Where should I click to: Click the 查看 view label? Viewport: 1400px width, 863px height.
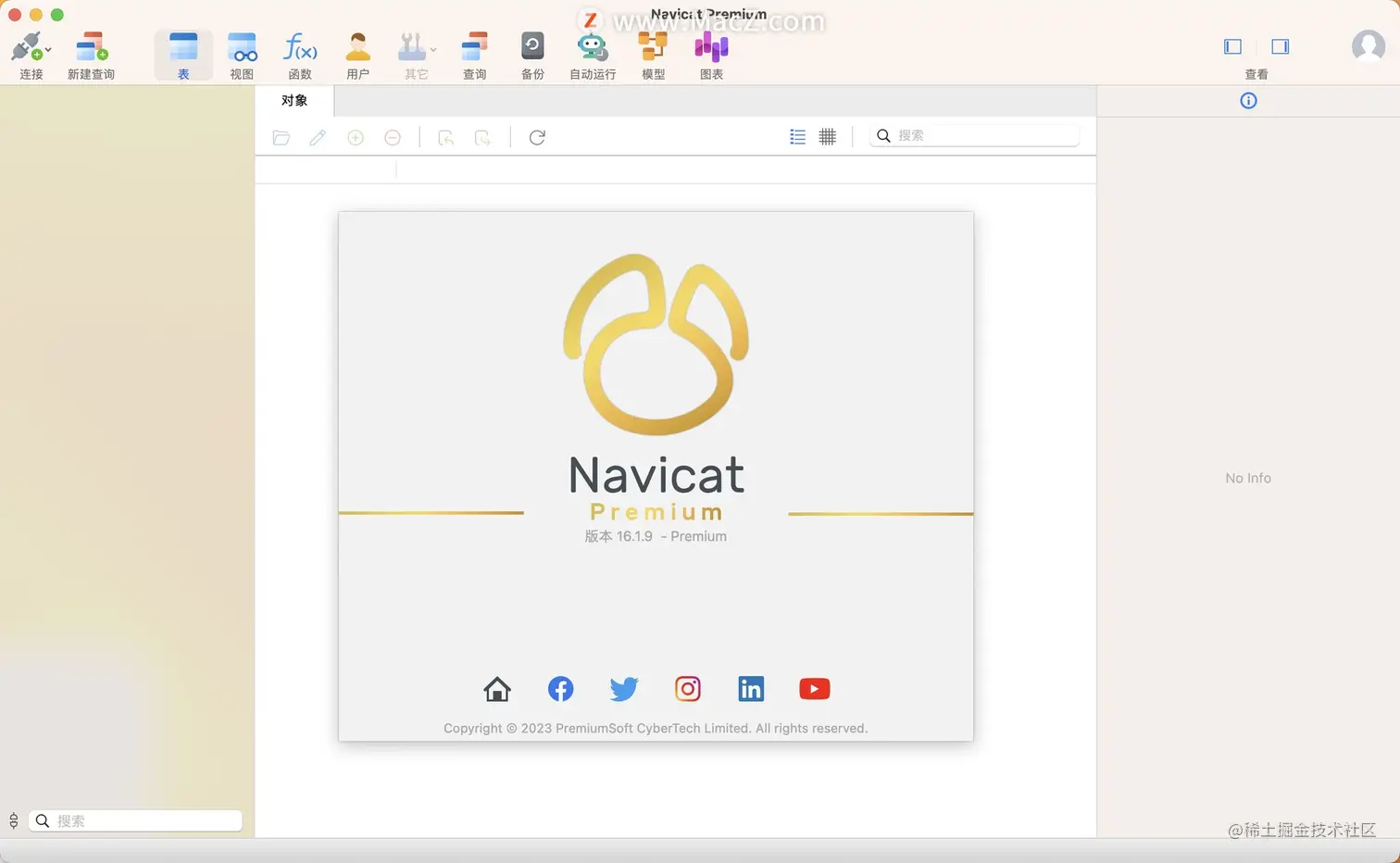[1256, 74]
